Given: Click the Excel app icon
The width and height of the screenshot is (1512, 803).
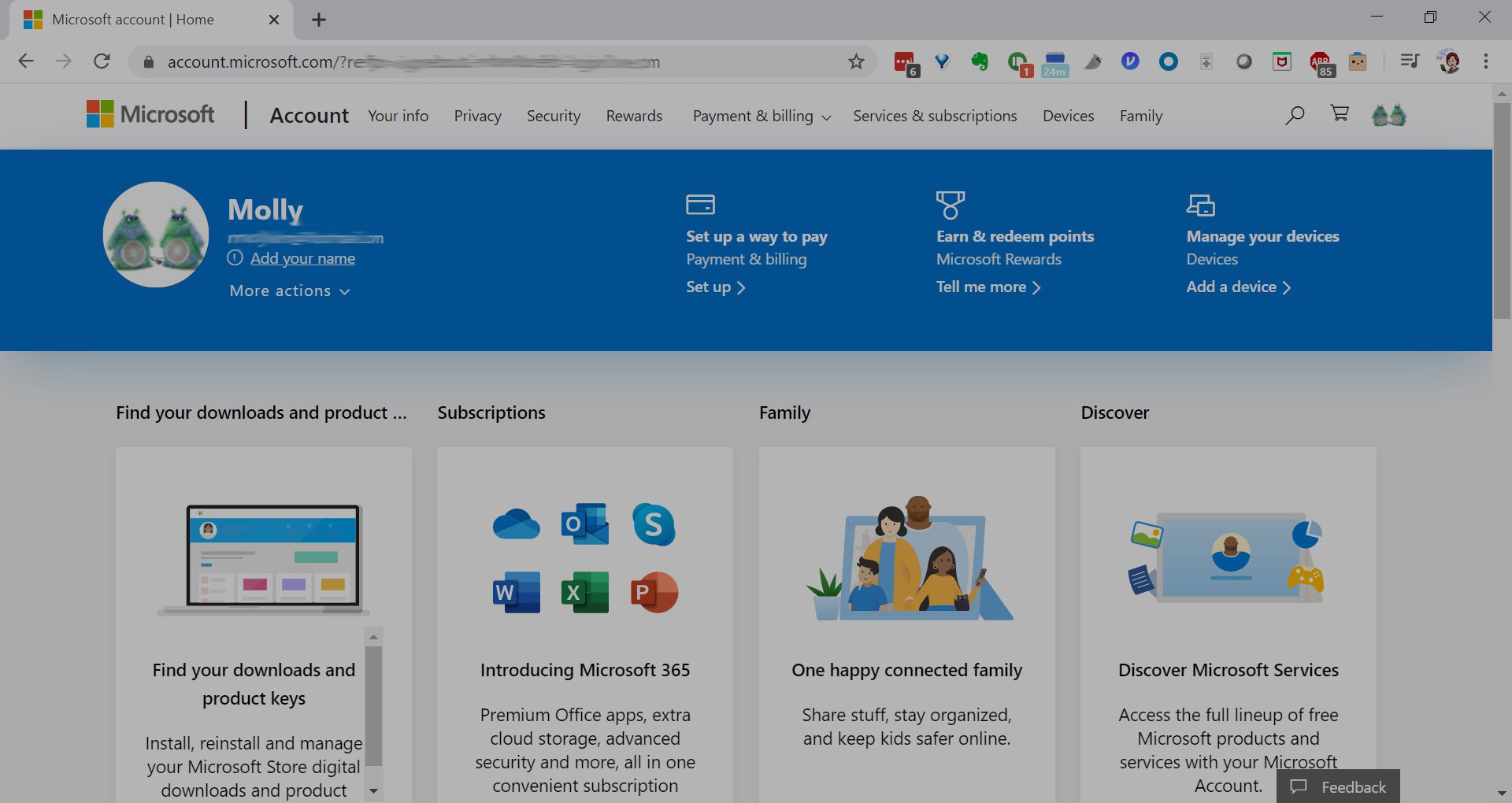Looking at the screenshot, I should click(x=585, y=592).
